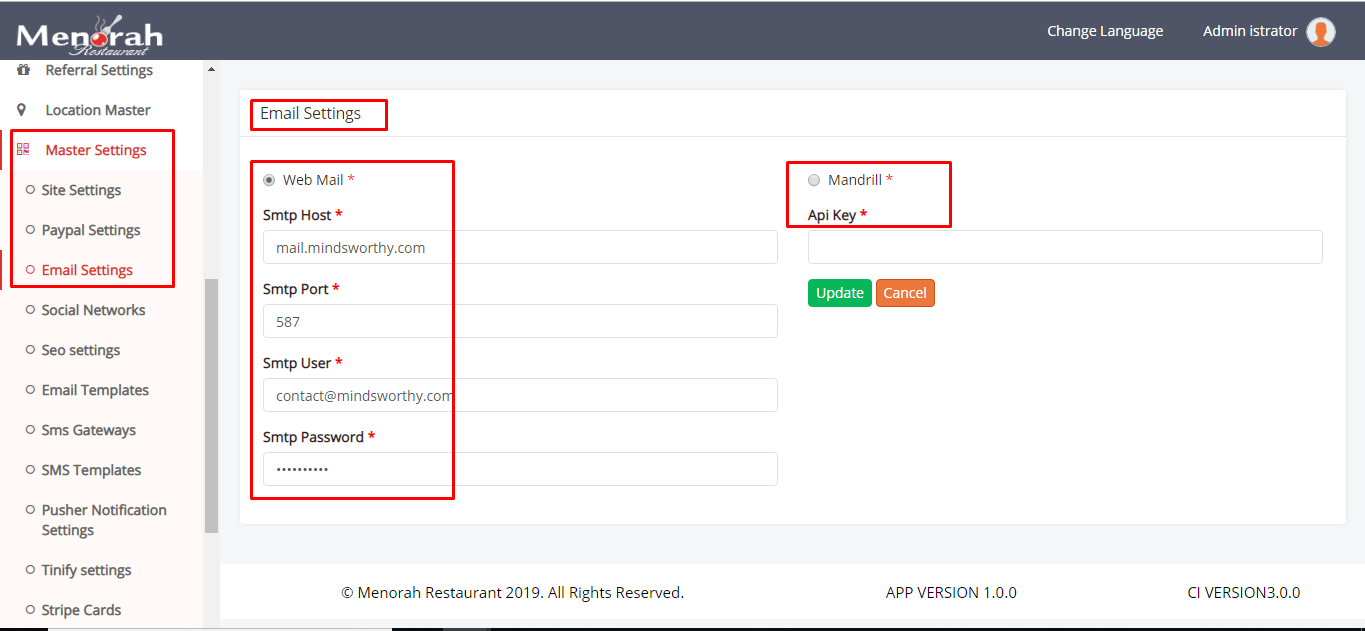
Task: Click the Referral Settings gift icon
Action: pyautogui.click(x=23, y=70)
